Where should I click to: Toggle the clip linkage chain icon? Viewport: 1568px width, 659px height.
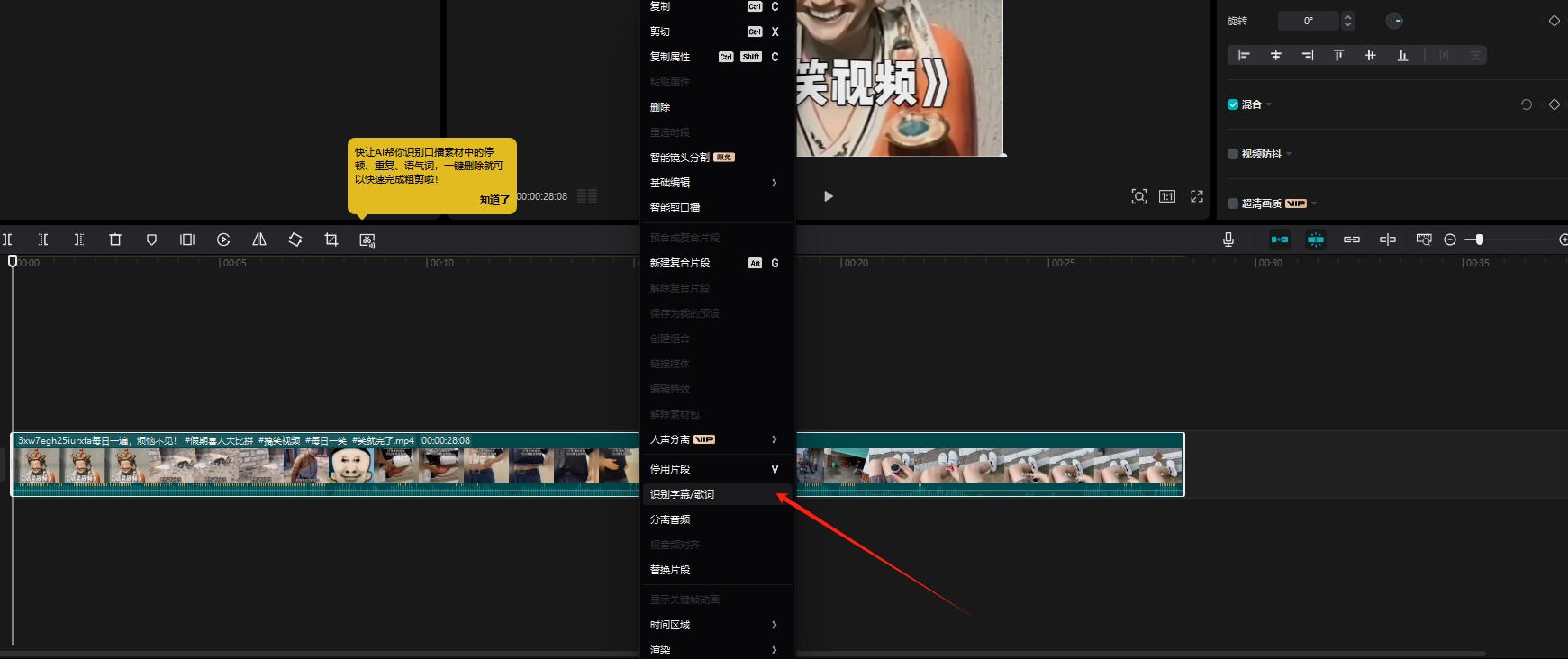click(1352, 239)
